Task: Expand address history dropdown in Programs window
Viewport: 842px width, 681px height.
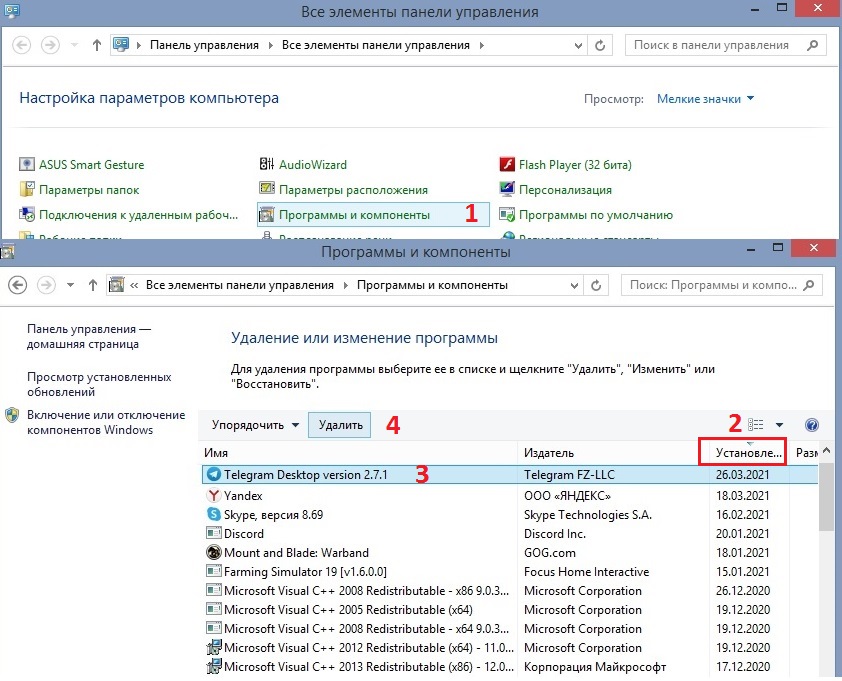Action: (574, 285)
